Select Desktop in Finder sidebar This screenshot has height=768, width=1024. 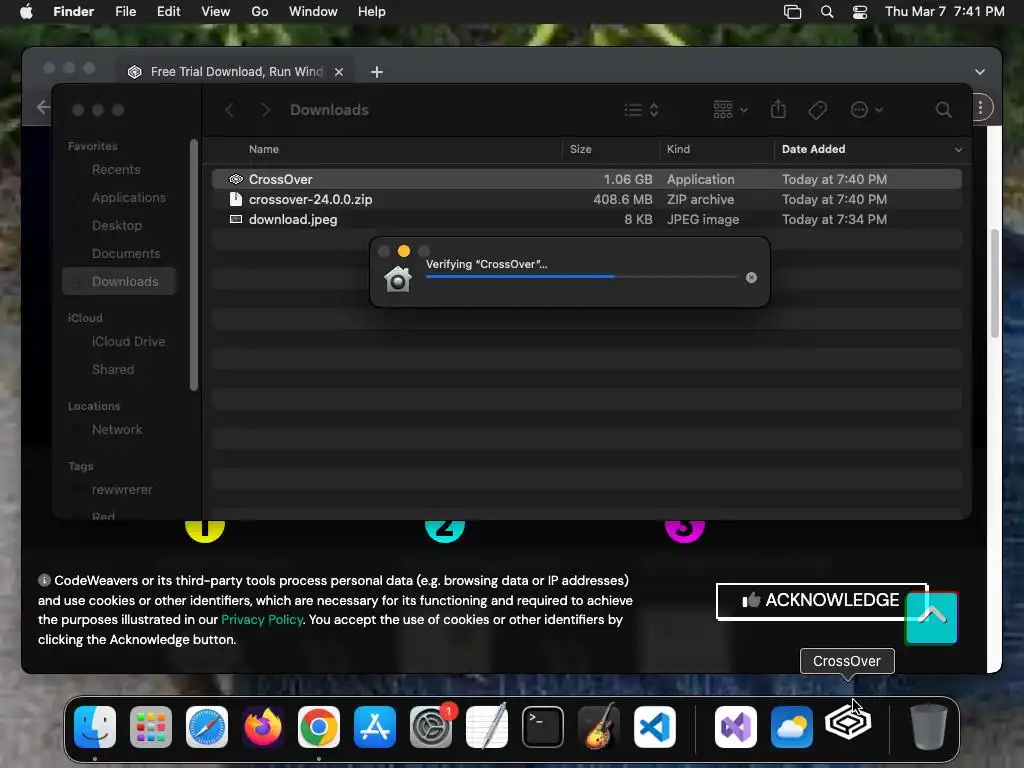pos(116,225)
